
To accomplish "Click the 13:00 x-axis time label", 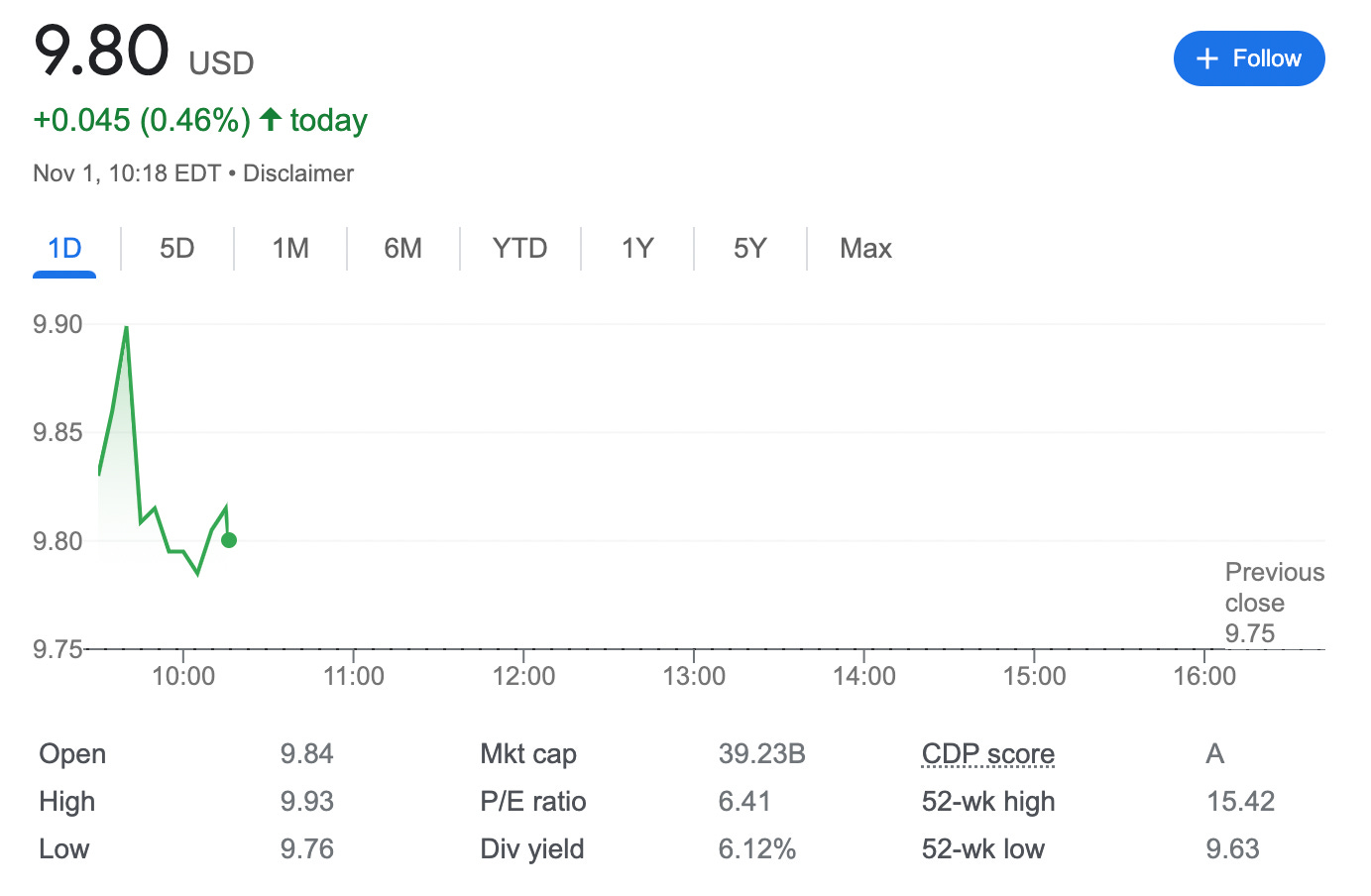I will pos(694,677).
